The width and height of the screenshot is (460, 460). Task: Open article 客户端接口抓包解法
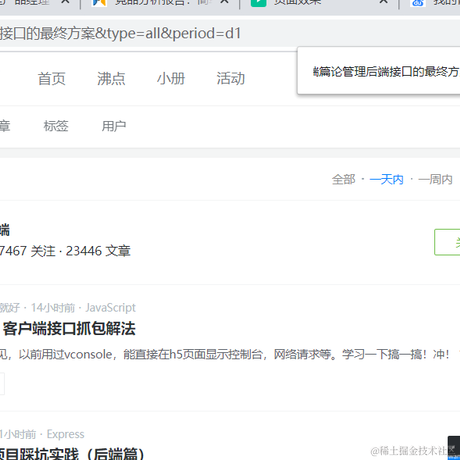[69, 329]
